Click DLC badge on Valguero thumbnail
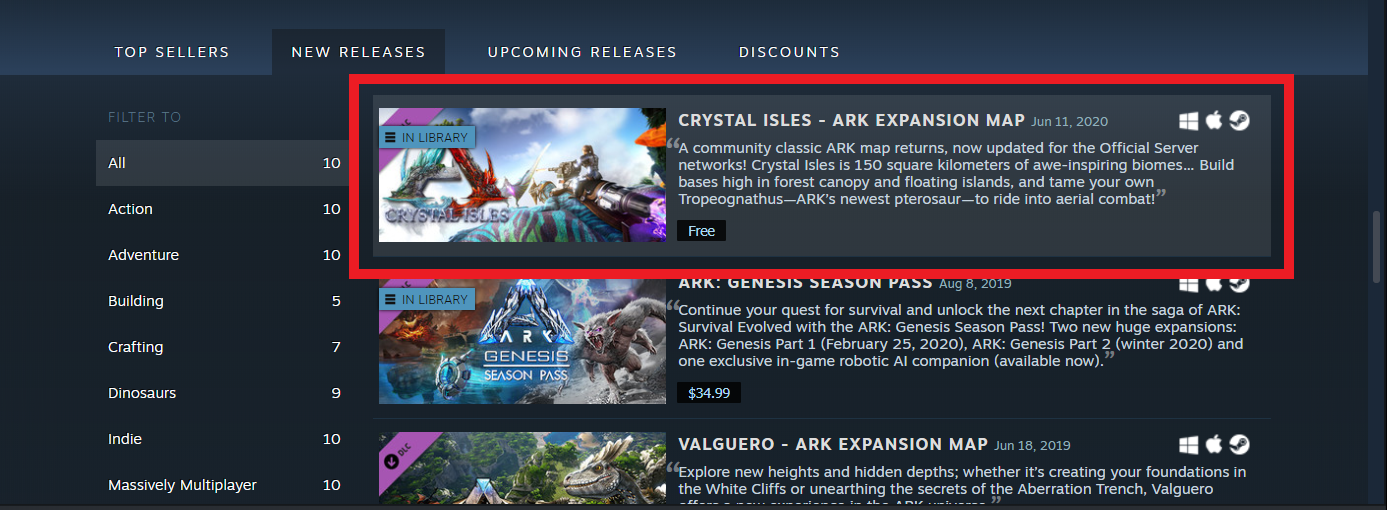Image resolution: width=1387 pixels, height=510 pixels. click(x=396, y=461)
